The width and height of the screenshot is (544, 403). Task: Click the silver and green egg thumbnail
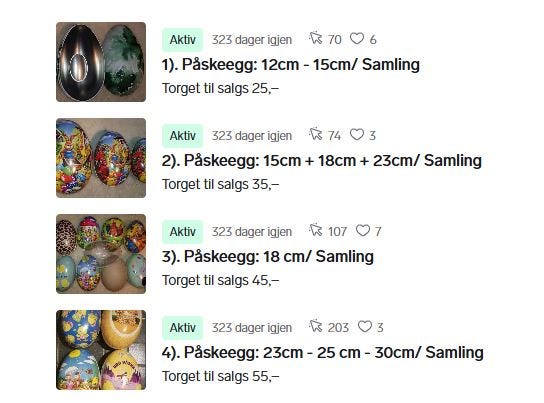click(x=101, y=62)
